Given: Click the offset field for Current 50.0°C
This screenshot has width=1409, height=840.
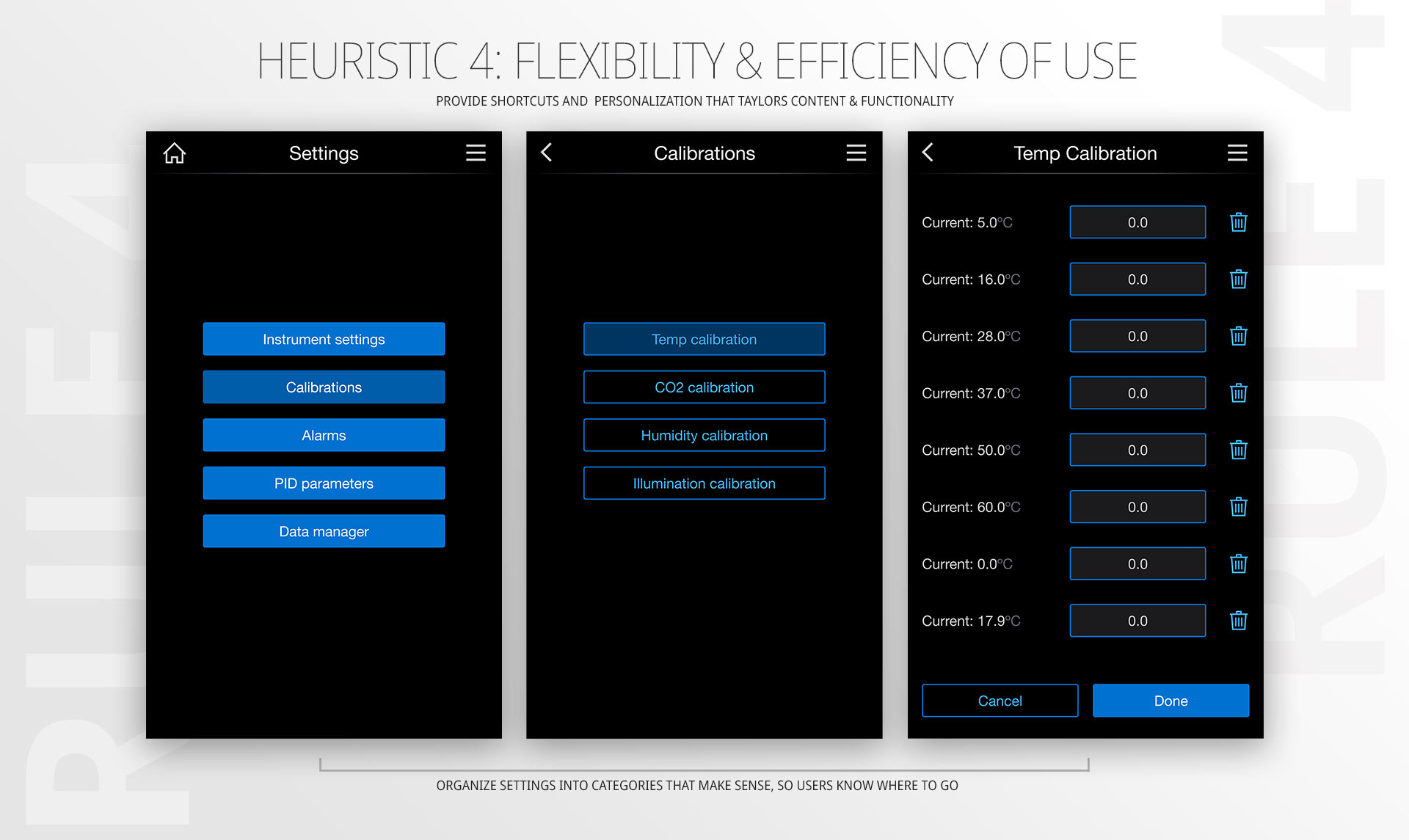Looking at the screenshot, I should click(x=1137, y=450).
